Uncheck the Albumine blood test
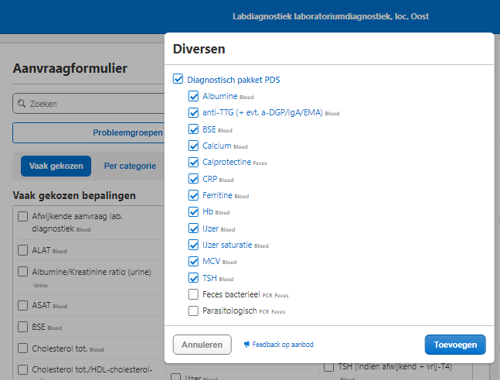Image resolution: width=500 pixels, height=380 pixels. coord(193,96)
